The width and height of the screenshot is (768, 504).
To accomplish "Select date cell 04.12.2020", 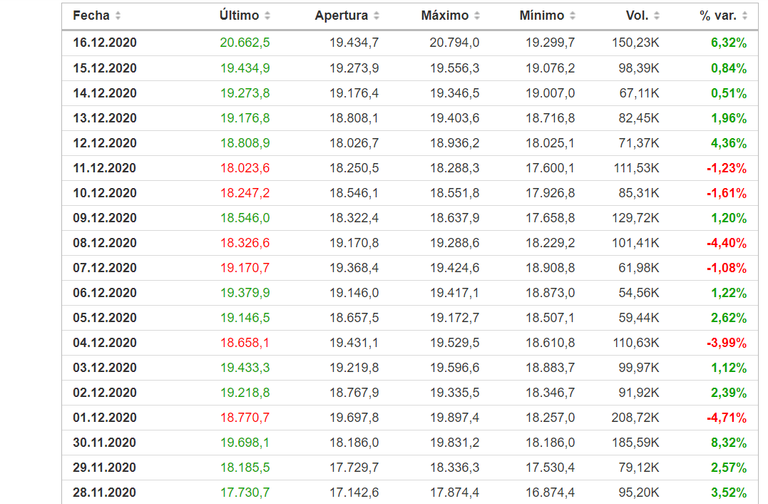I will pos(105,343).
